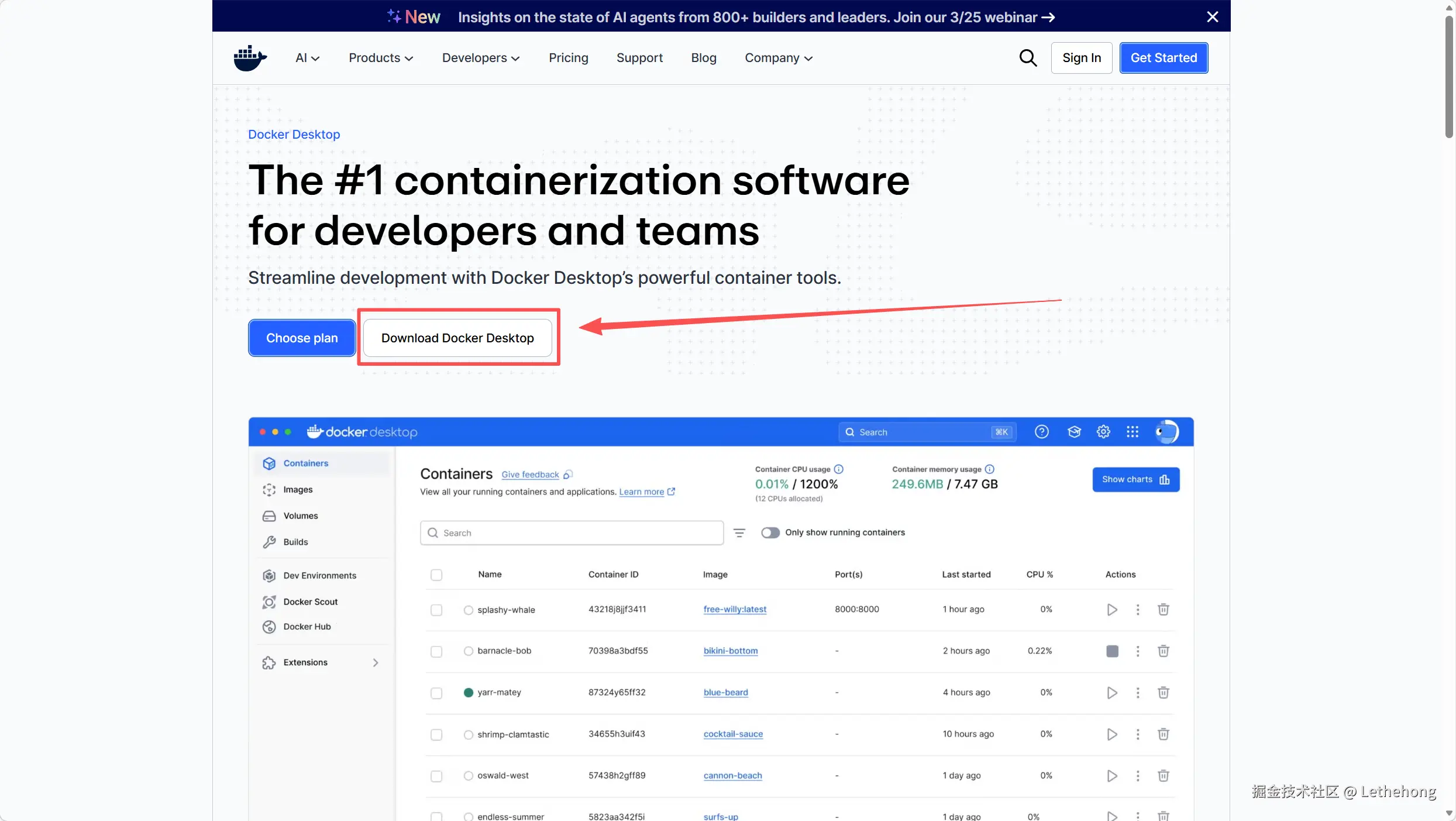The width and height of the screenshot is (1456, 821).
Task: Open the free-willy:latest image link
Action: coord(735,609)
